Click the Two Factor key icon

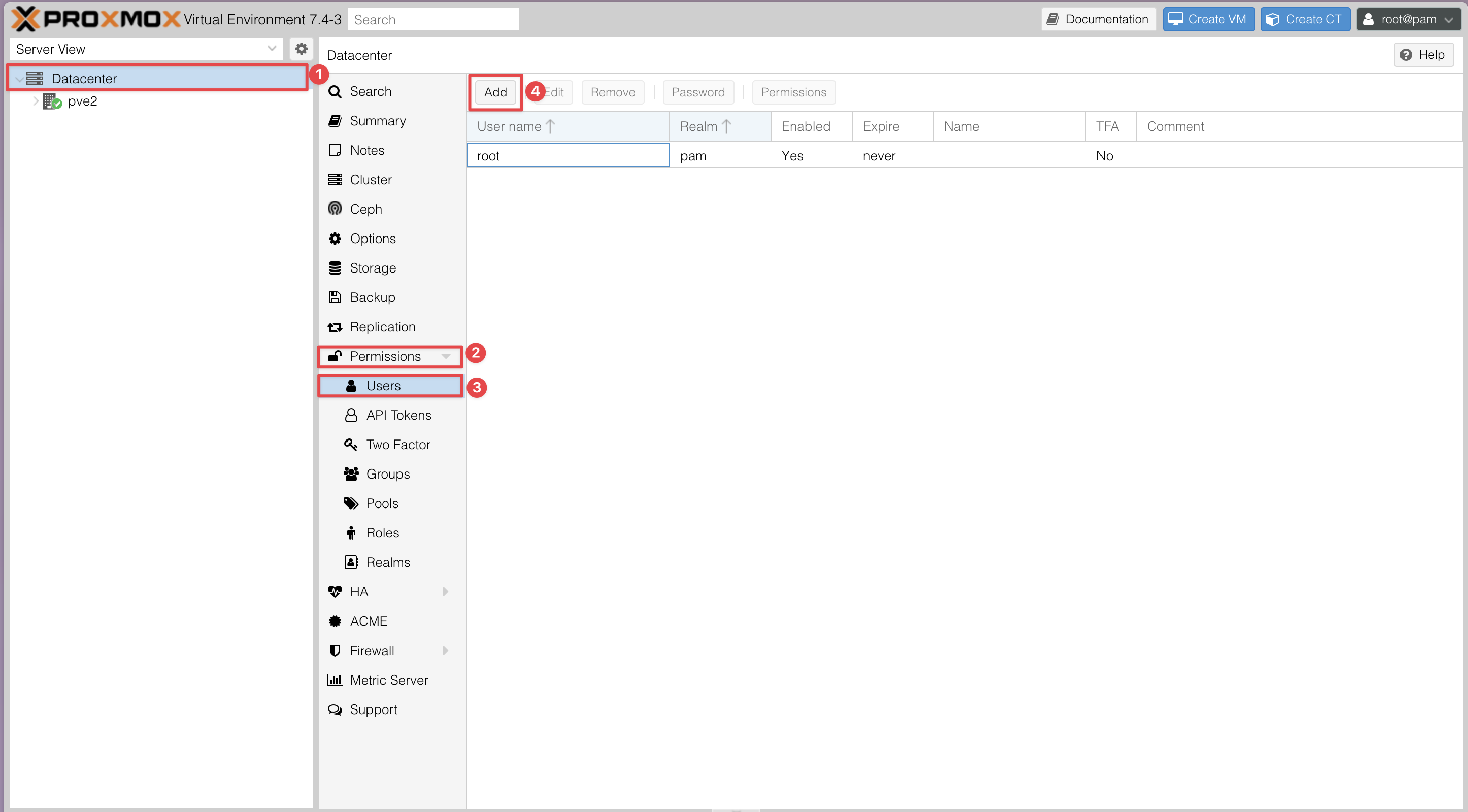[351, 444]
